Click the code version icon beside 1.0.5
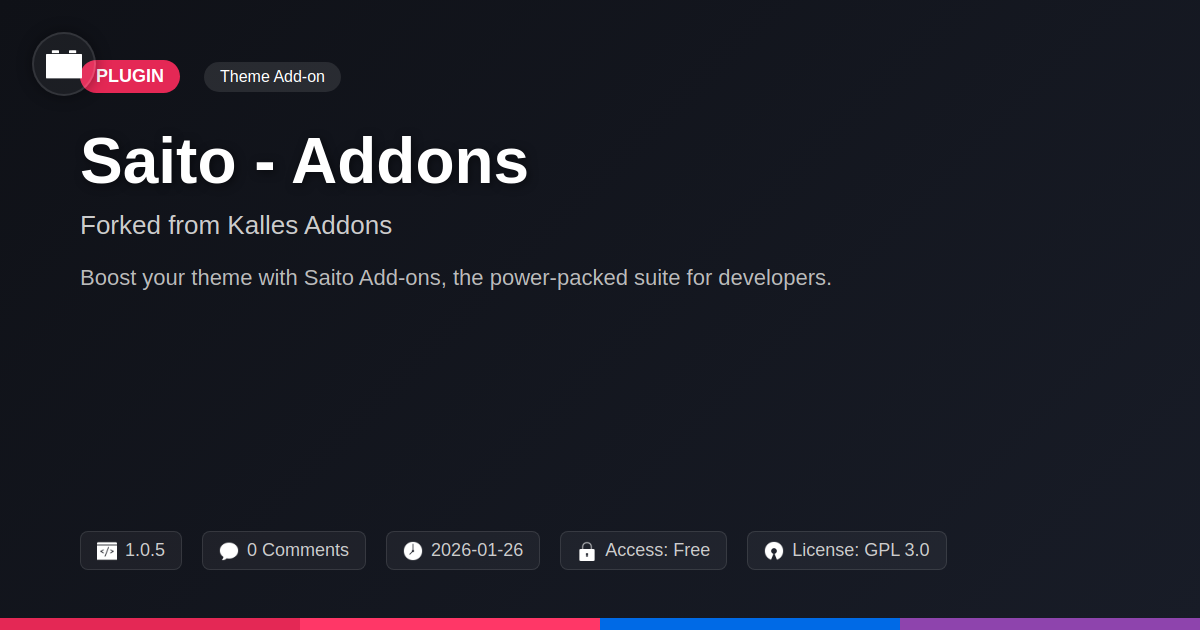Screen dimensions: 1200x630 tap(107, 551)
